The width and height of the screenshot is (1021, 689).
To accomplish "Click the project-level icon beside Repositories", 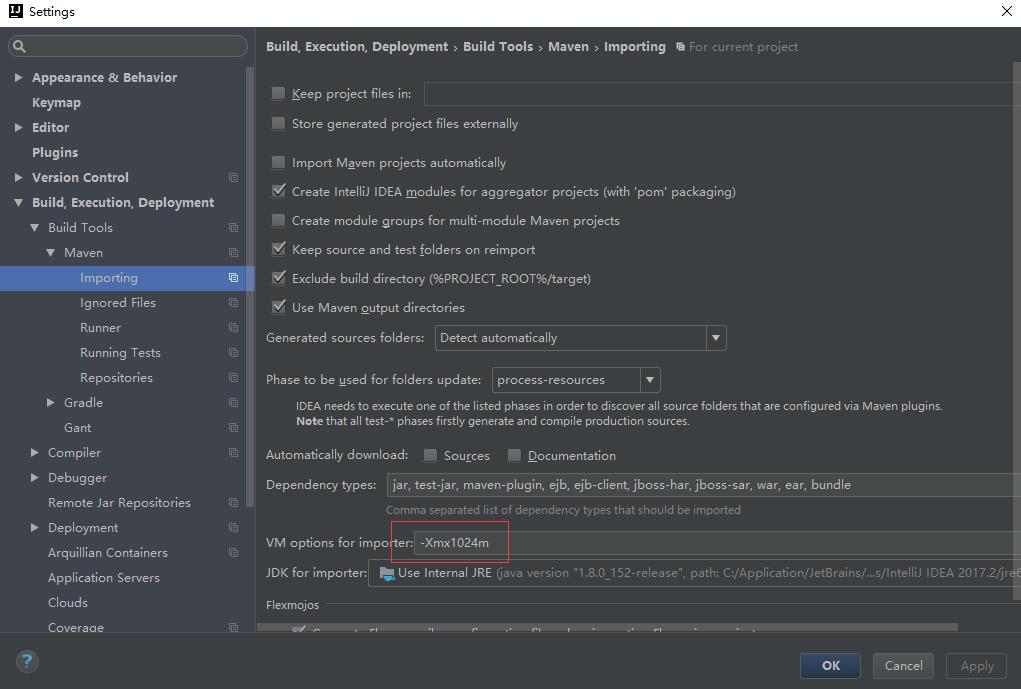I will (233, 378).
